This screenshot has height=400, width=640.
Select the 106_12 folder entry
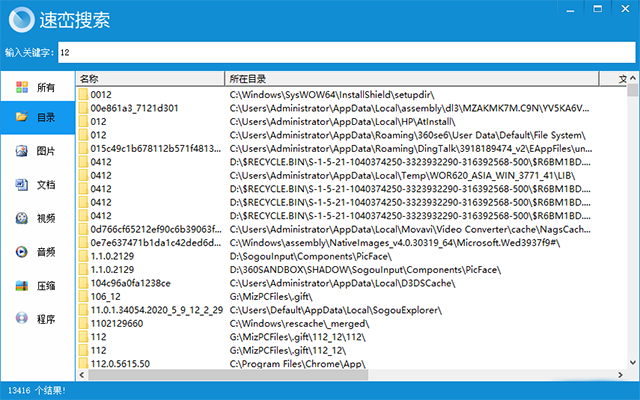(x=105, y=297)
